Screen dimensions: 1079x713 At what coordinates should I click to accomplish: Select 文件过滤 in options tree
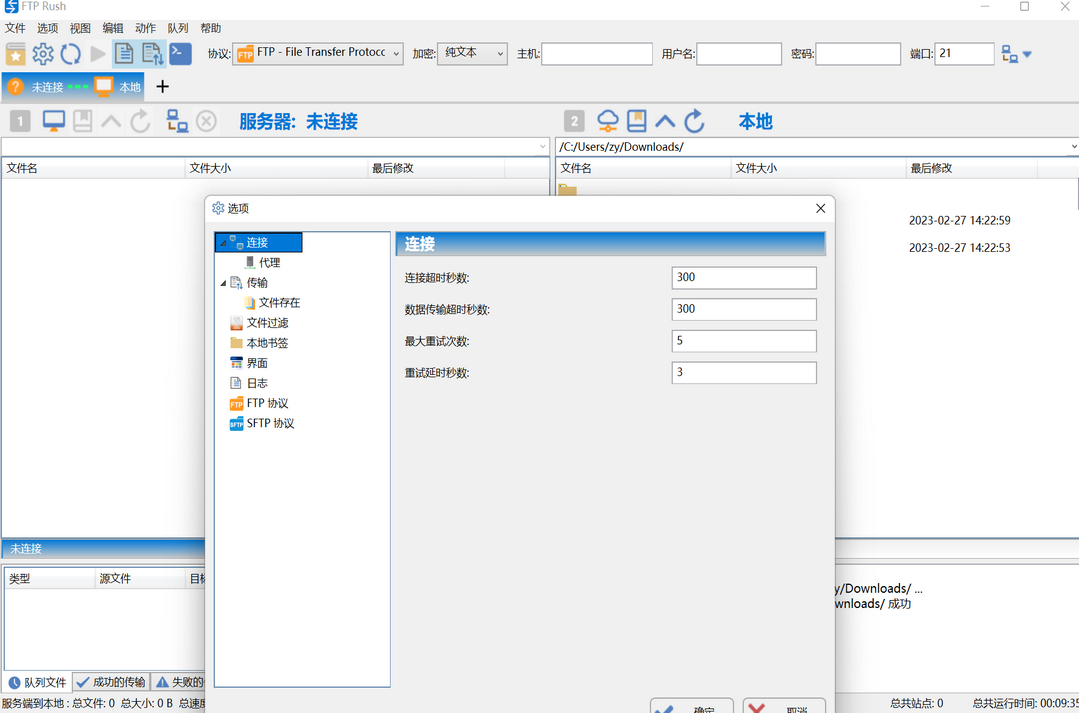[267, 323]
